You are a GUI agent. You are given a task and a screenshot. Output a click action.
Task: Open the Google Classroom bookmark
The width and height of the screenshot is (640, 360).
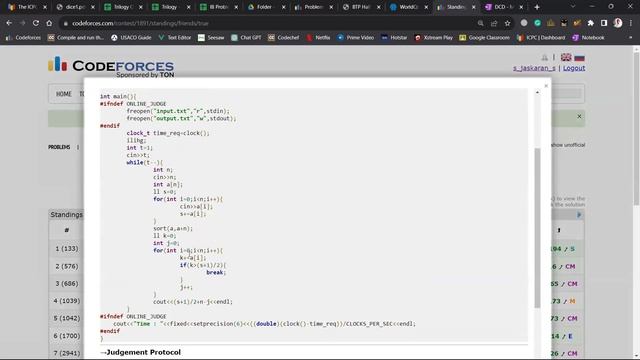(x=484, y=38)
